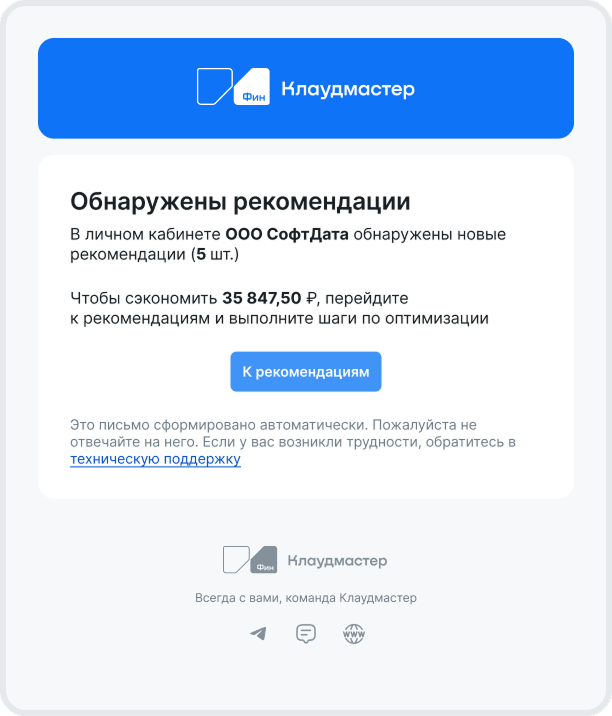The height and width of the screenshot is (716, 612).
Task: Click the gray 'Клаудмастер' wordmark in footer
Action: pyautogui.click(x=337, y=561)
